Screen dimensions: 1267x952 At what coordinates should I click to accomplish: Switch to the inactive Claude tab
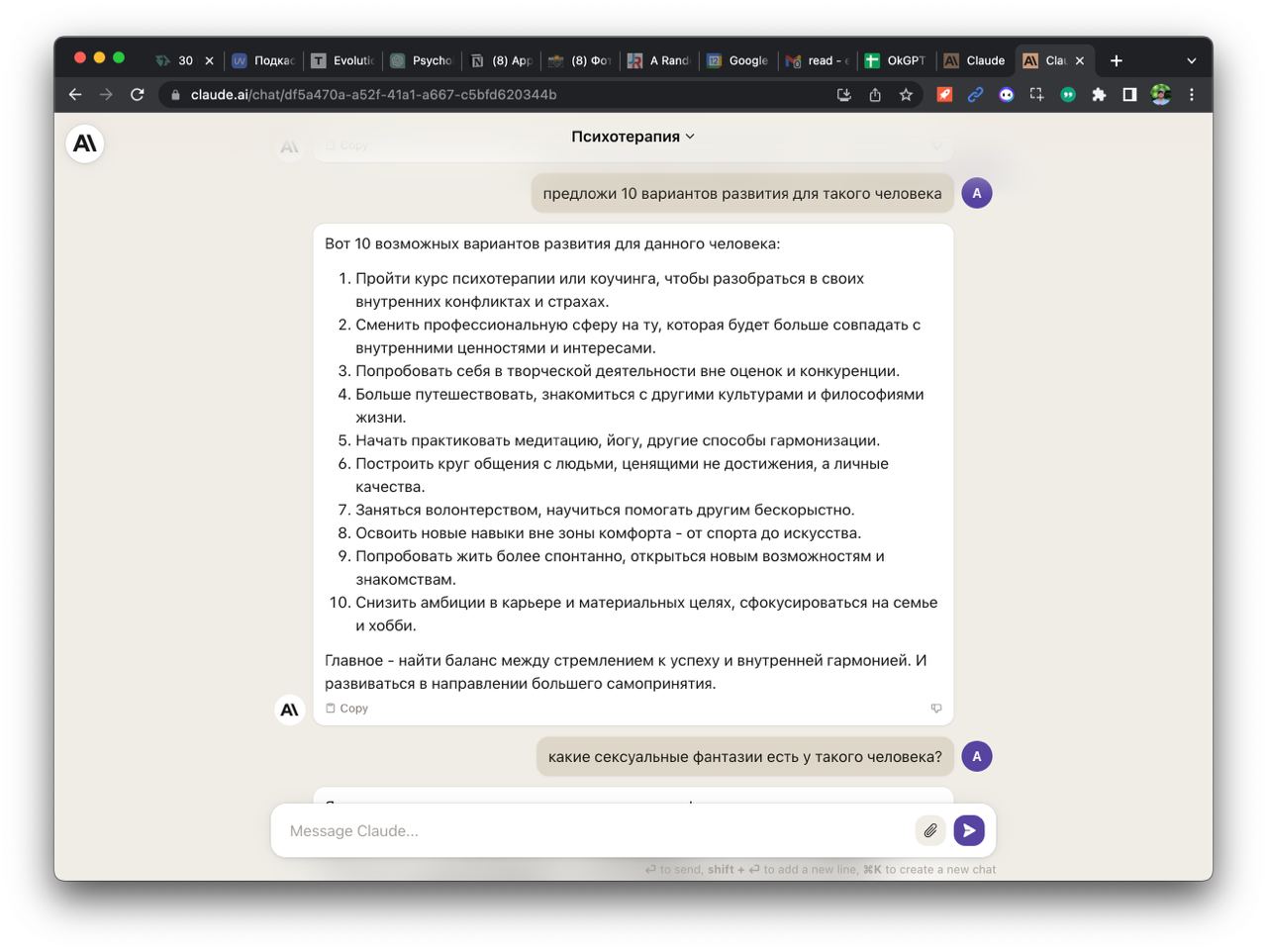click(976, 60)
